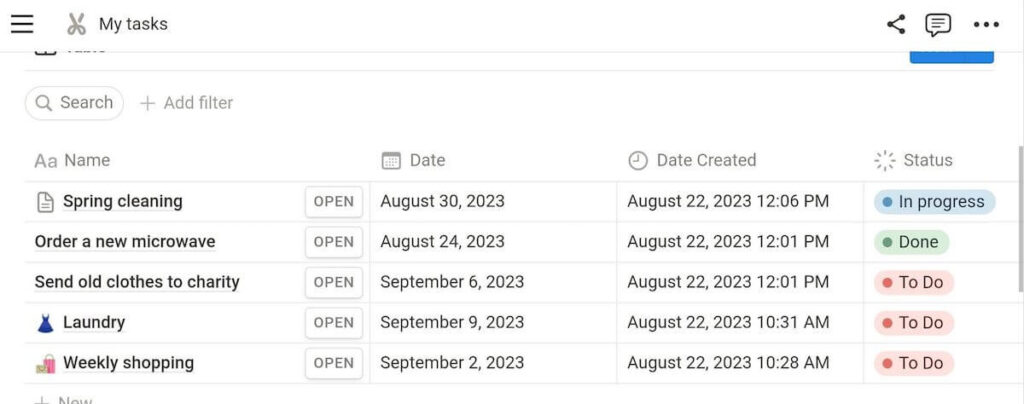Click the Weekly shopping bags icon
The width and height of the screenshot is (1024, 404).
click(45, 363)
